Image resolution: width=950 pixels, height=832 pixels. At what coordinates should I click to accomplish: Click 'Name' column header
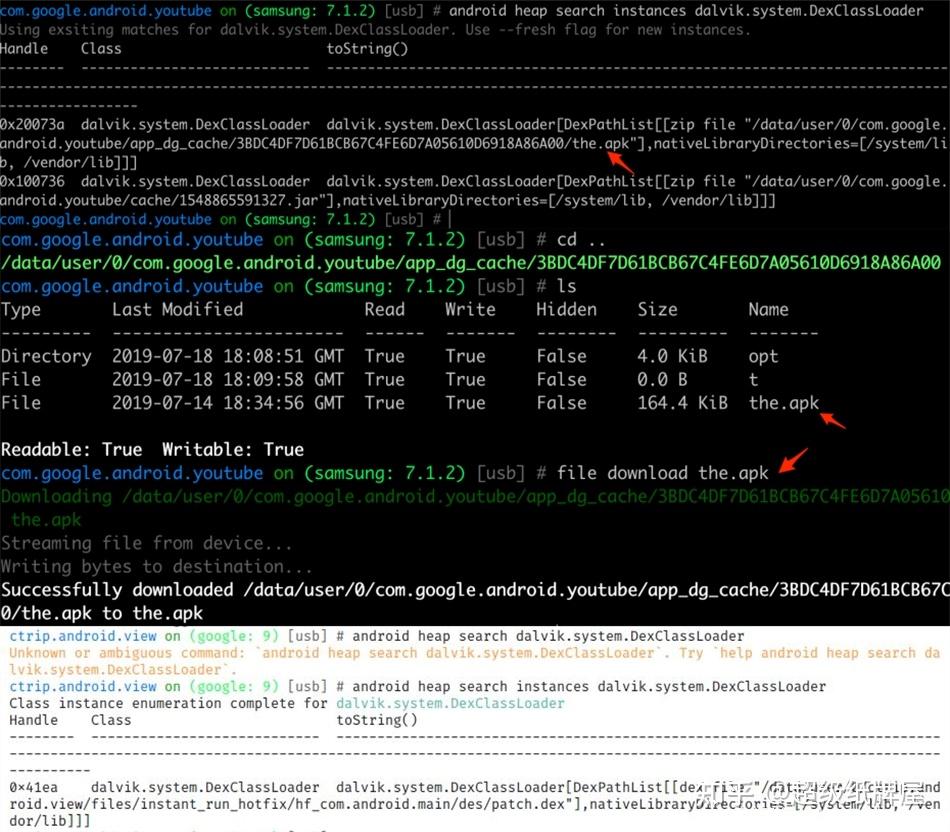(768, 310)
